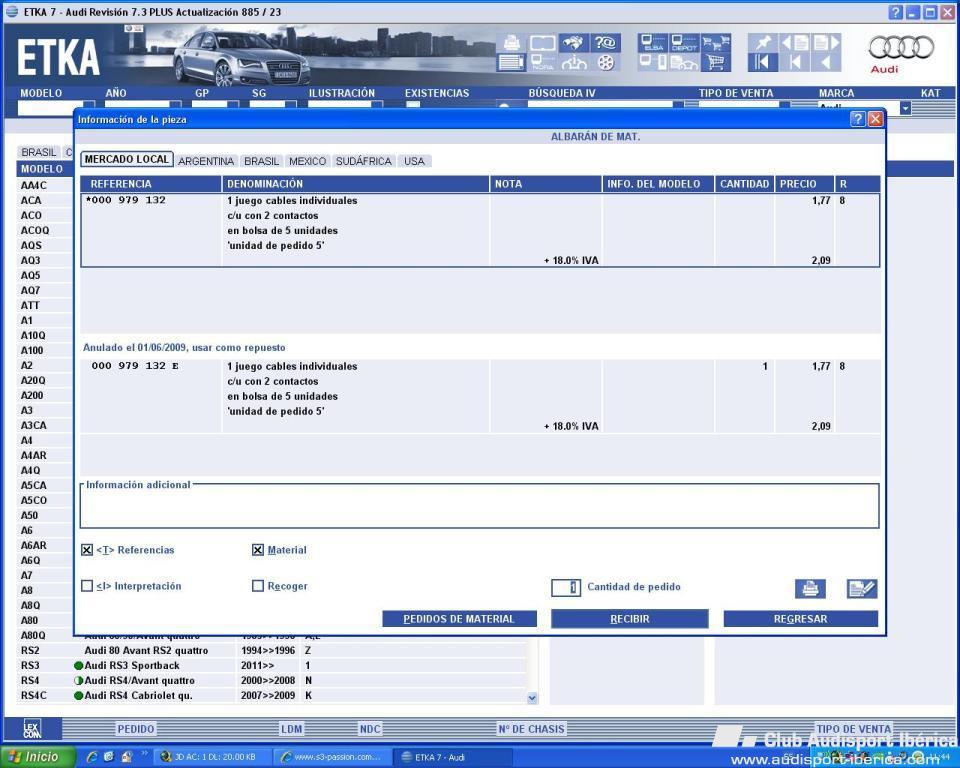Click the edit notes icon beside dialog printer

tap(862, 589)
